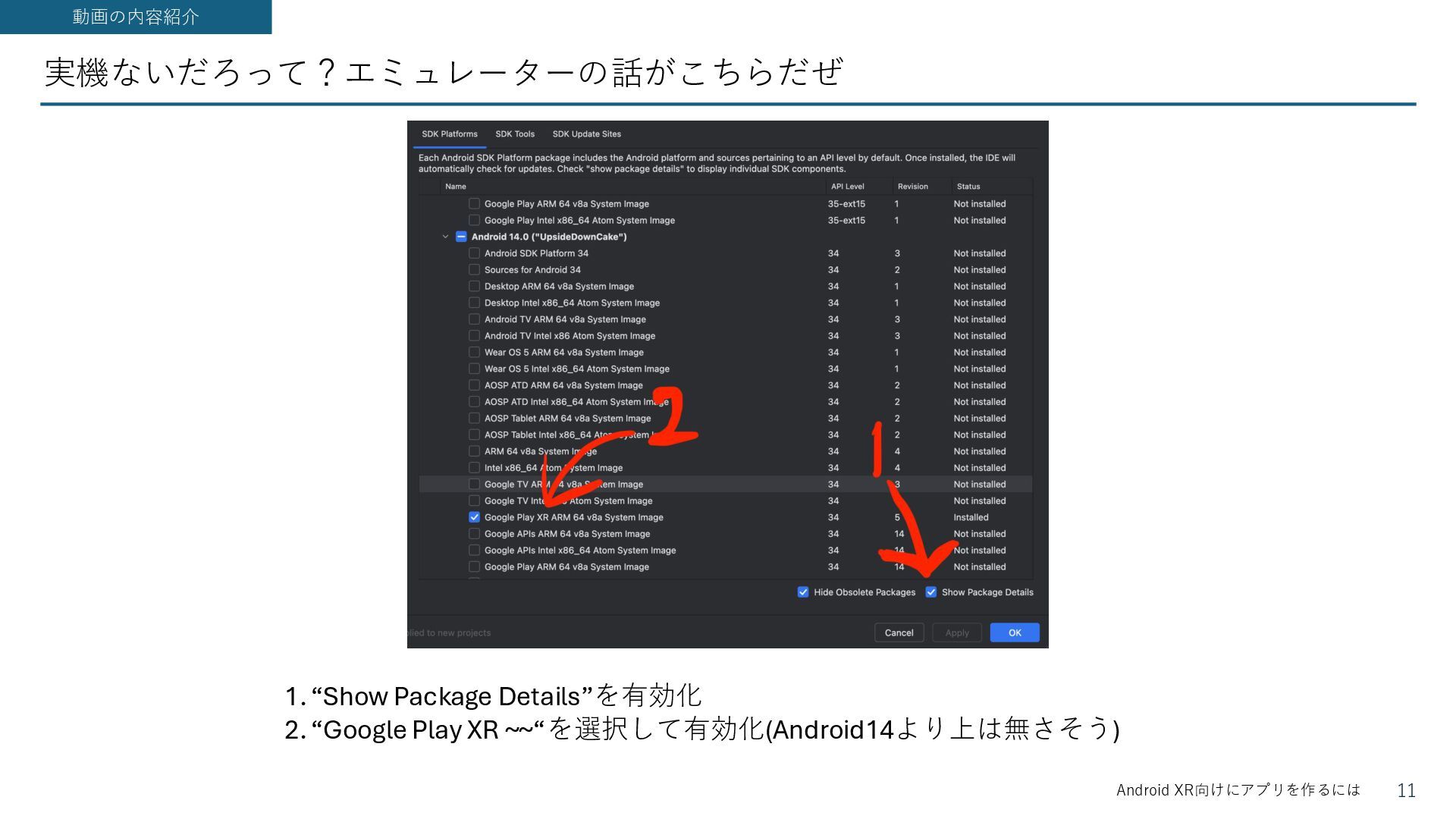
Task: Check Google APIs ARM 64 v8a System Image
Action: (474, 534)
